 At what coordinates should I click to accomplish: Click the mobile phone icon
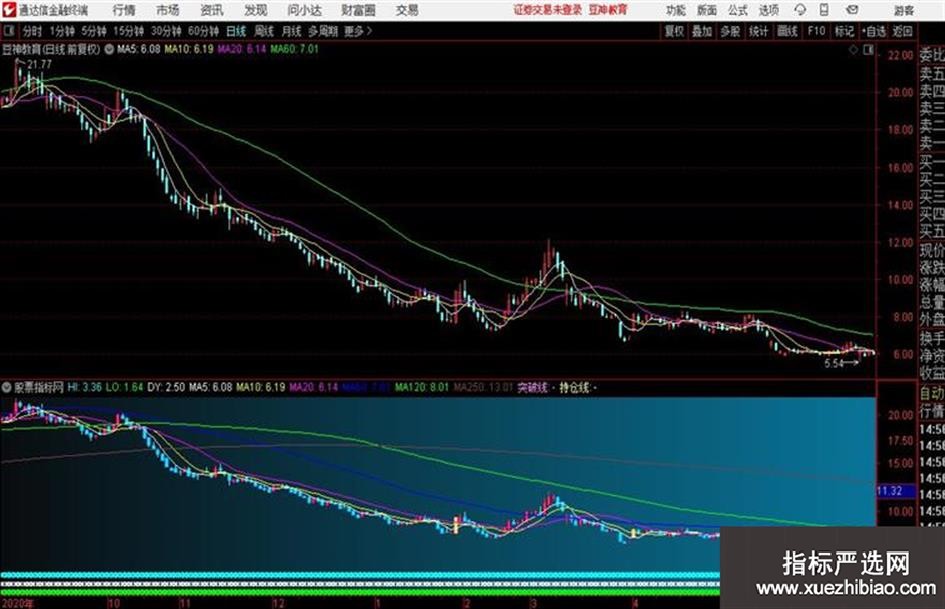[824, 10]
